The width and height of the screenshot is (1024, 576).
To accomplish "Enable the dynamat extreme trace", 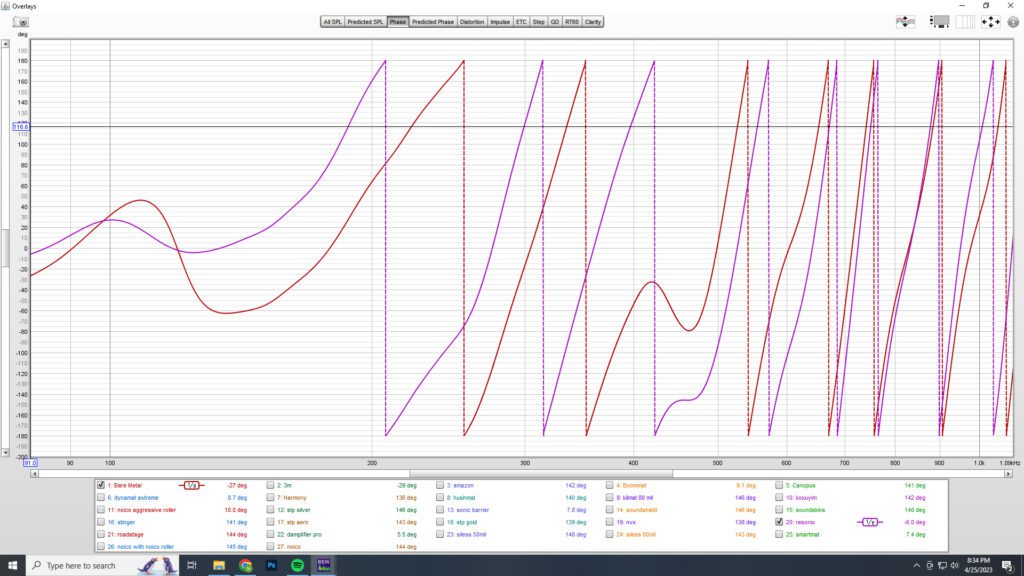I will (x=100, y=496).
